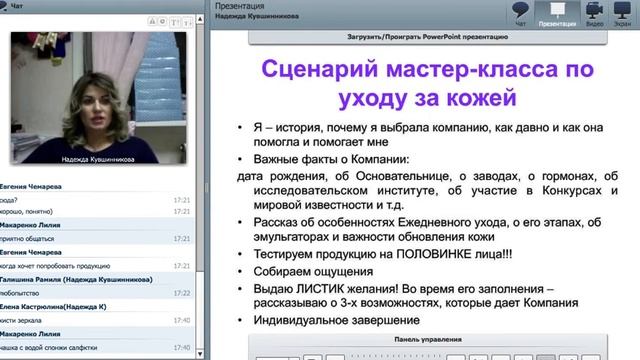
Task: Click the Загрузить/Проиграть PowerPoint презентацию bar
Action: tap(427, 37)
